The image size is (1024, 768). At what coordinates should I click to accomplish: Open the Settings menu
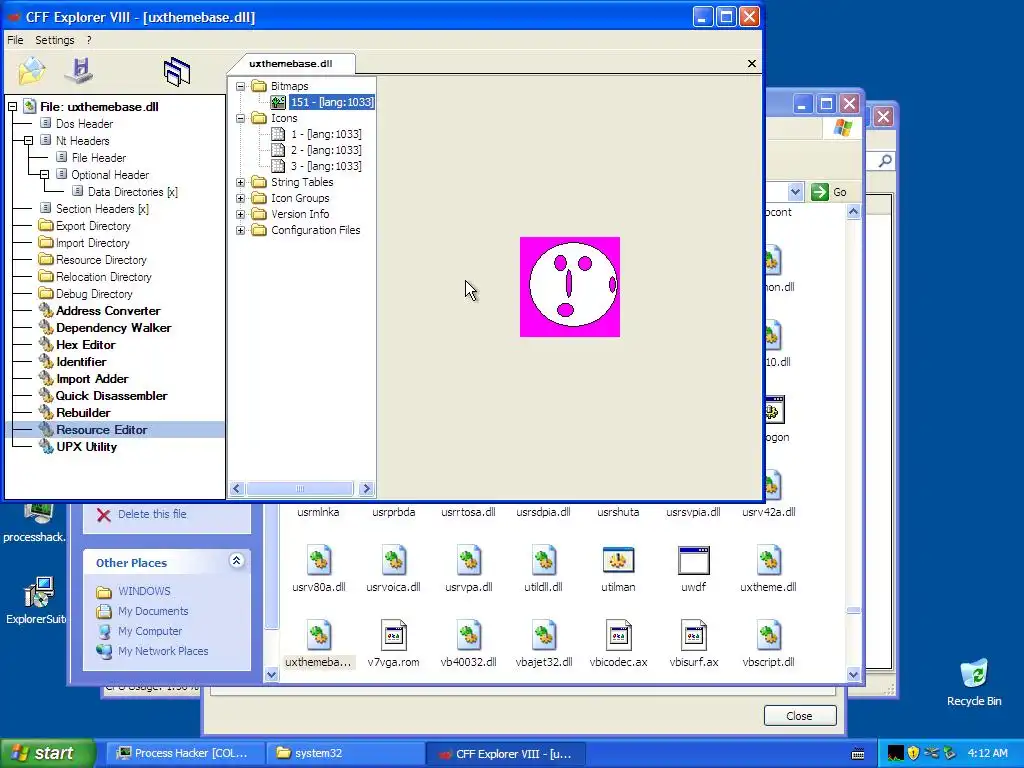[55, 40]
